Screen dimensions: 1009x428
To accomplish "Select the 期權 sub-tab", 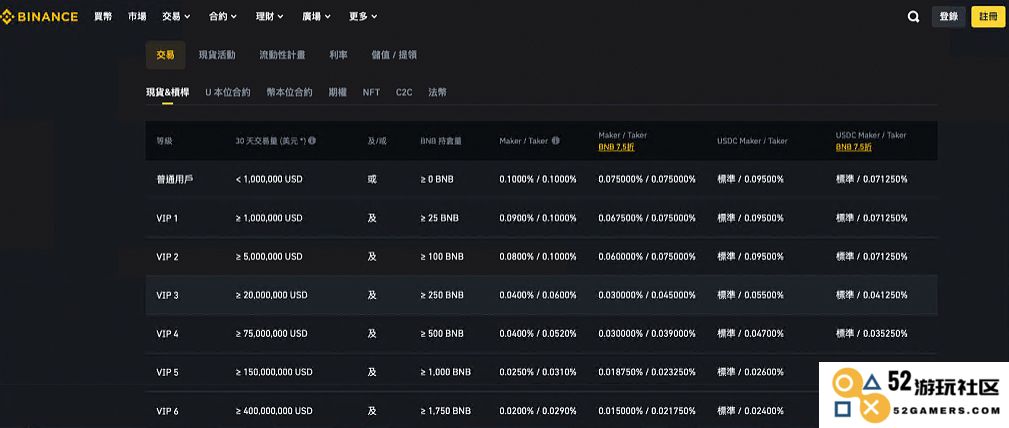I will [338, 93].
